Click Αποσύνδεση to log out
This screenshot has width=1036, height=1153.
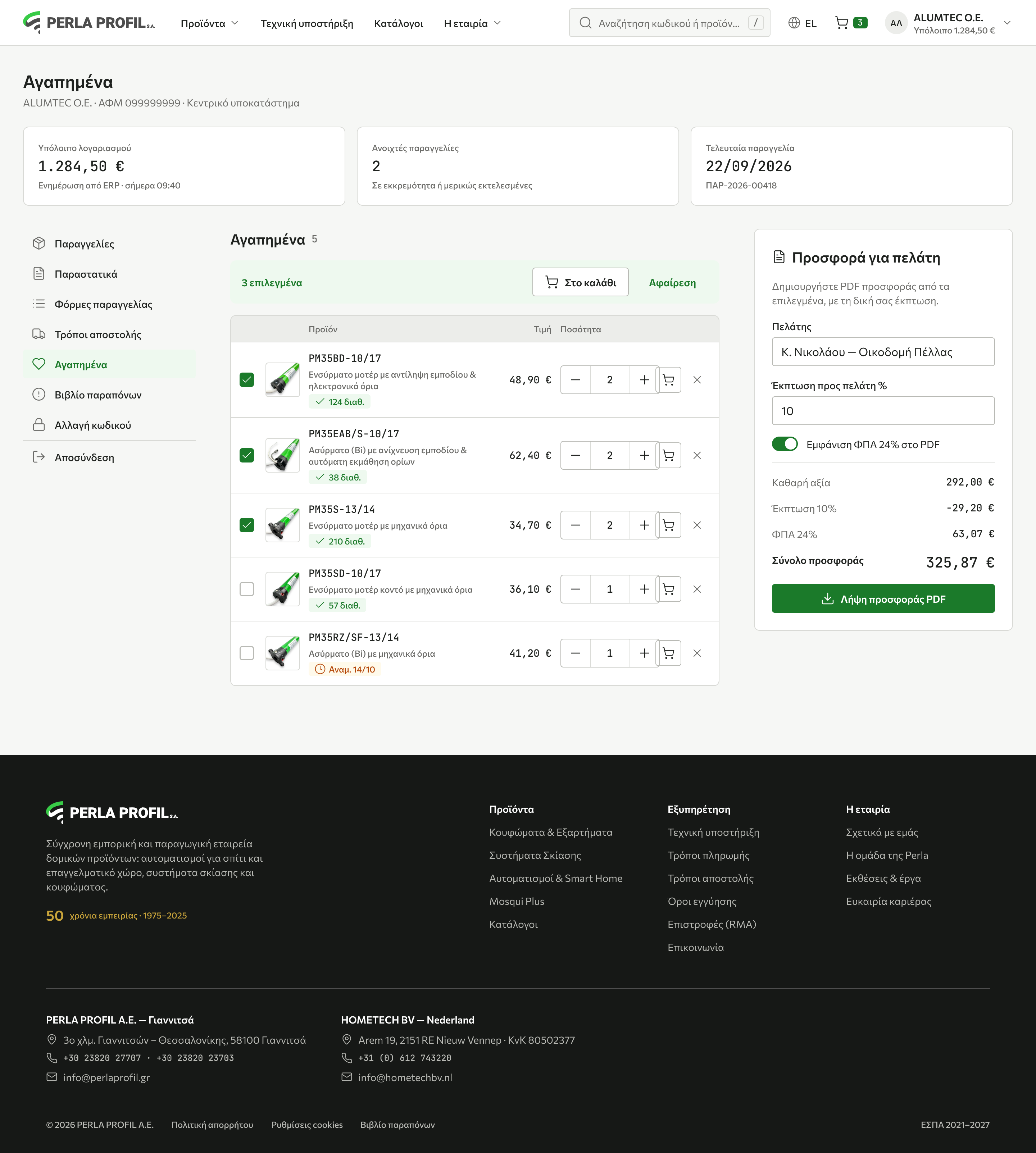[109, 457]
